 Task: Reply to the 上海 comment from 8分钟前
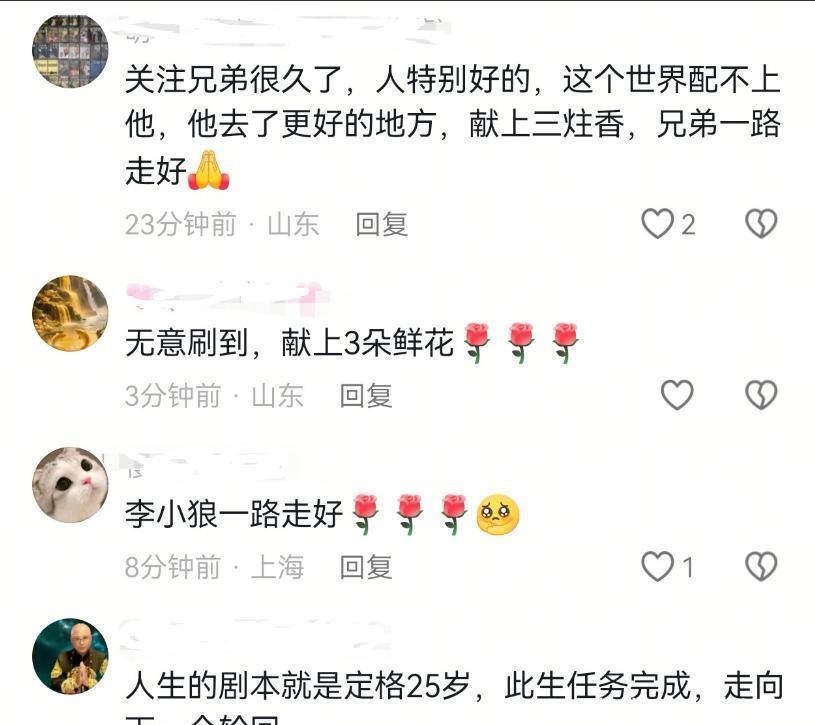pyautogui.click(x=366, y=566)
